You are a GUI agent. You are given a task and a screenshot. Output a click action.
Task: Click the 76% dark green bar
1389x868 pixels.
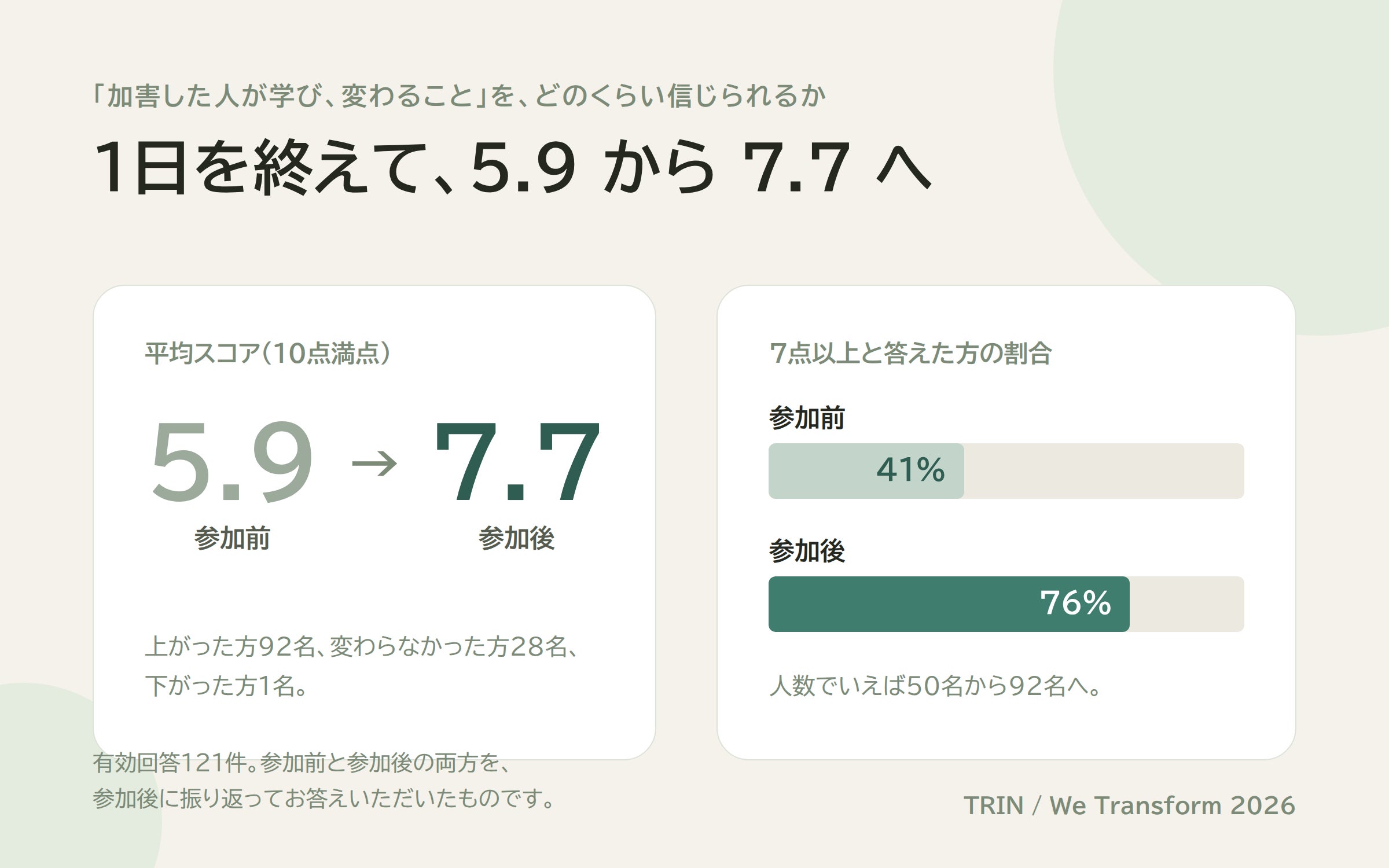coord(949,604)
